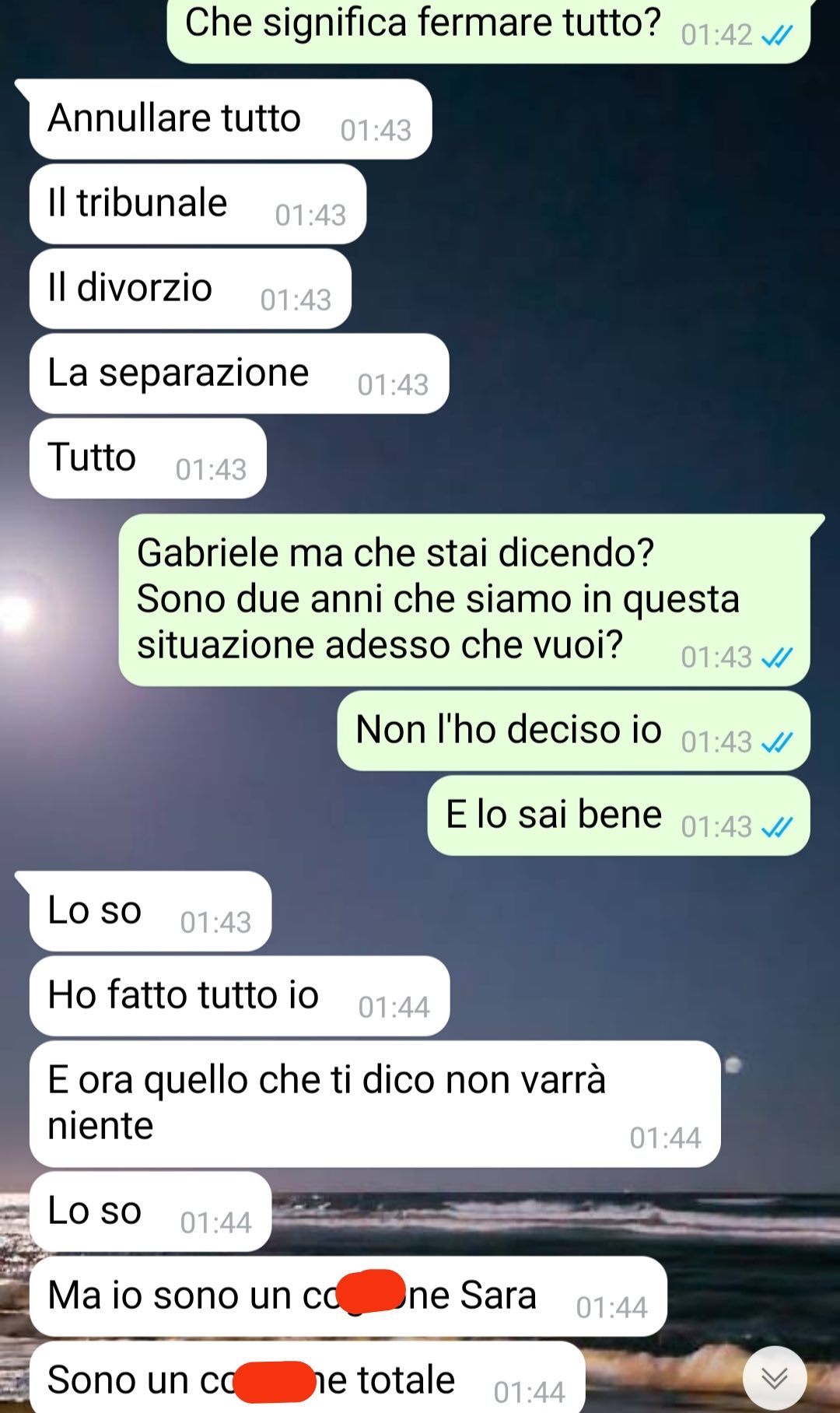Viewport: 840px width, 1413px height.
Task: Select the 'E ora quello che ti dico' message
Action: 375,1104
